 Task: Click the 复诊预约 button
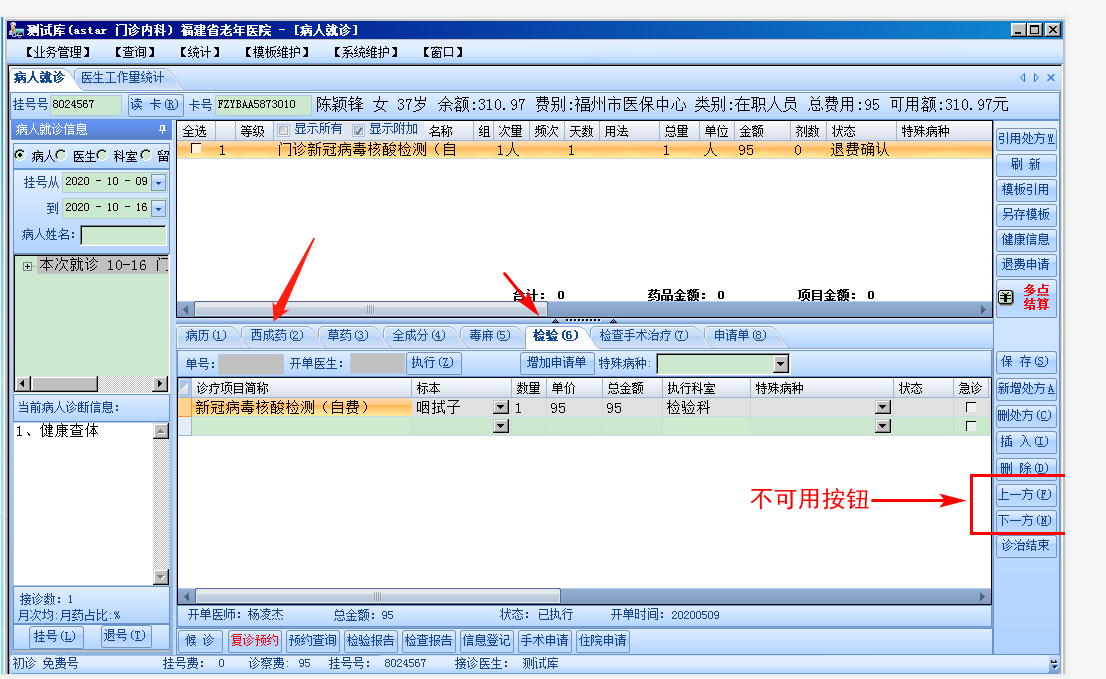[255, 641]
